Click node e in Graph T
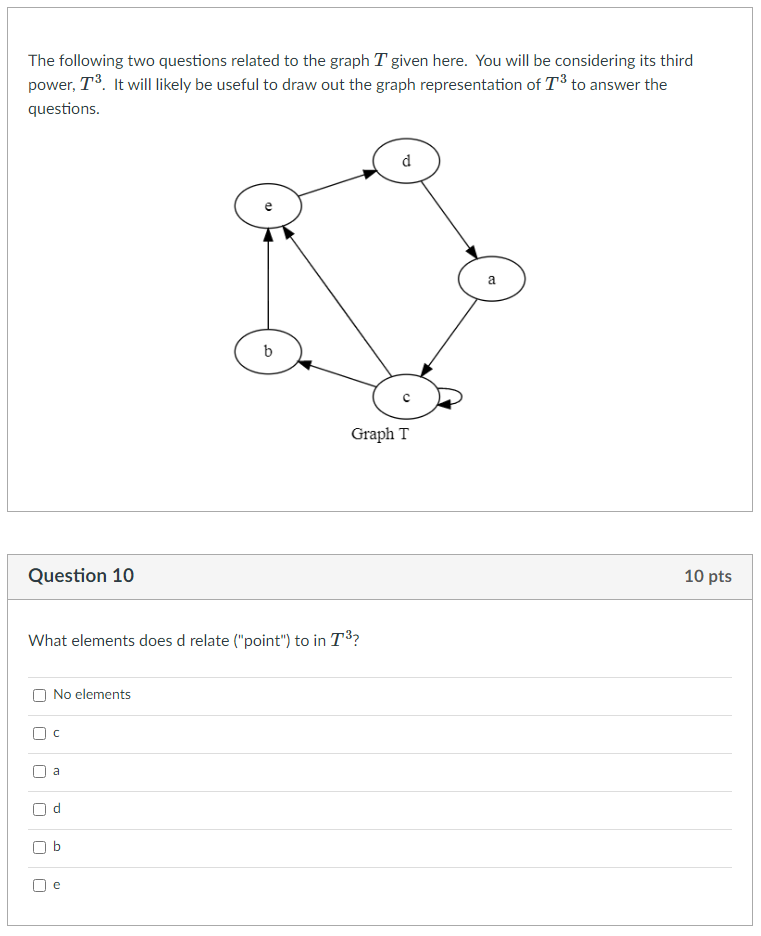 [x=268, y=205]
